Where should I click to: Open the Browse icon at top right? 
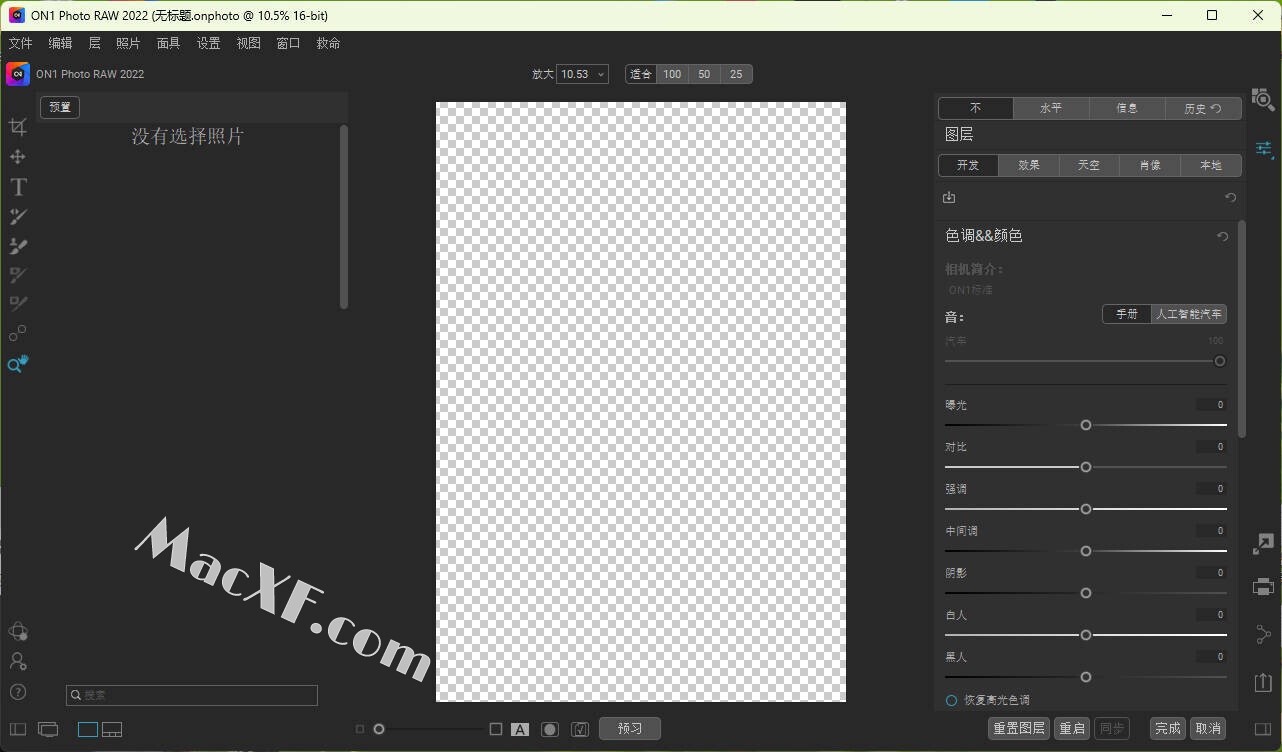(1263, 99)
